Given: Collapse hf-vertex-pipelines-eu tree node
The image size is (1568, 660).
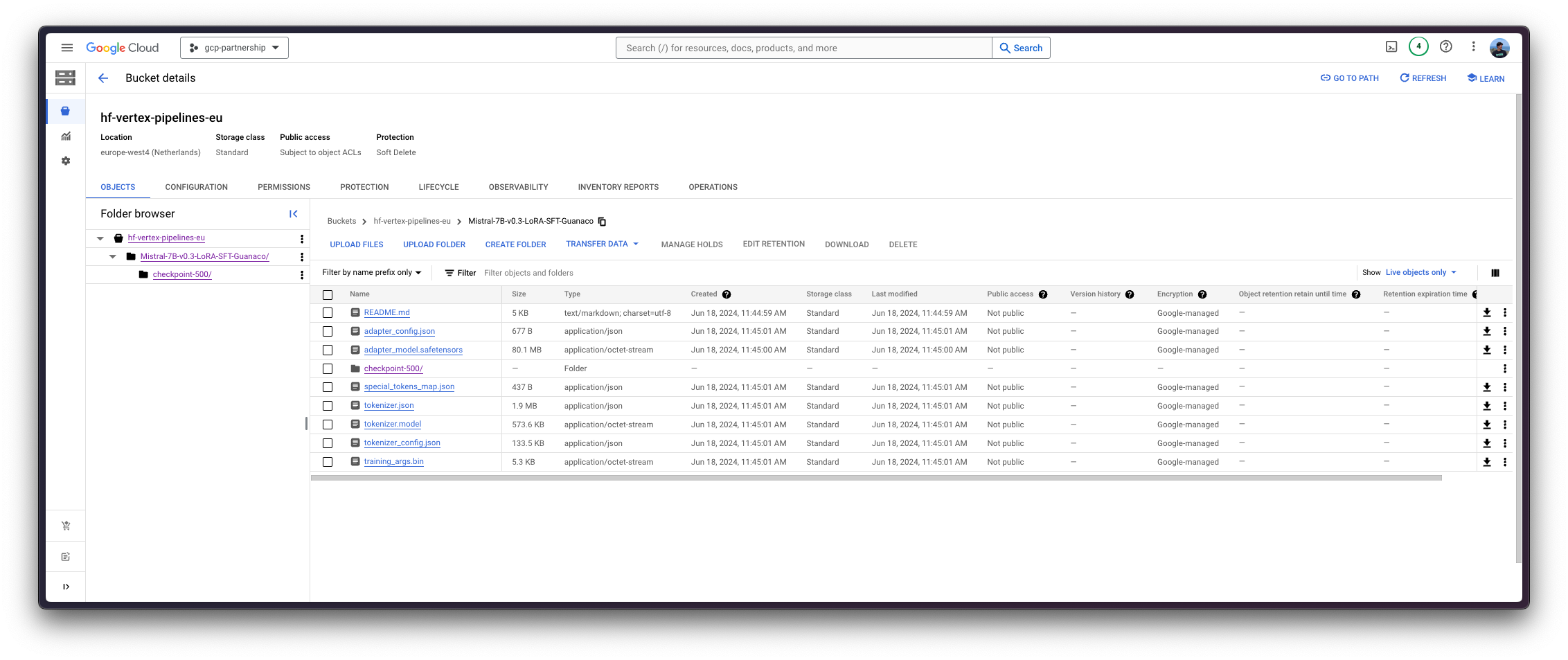Looking at the screenshot, I should point(100,238).
